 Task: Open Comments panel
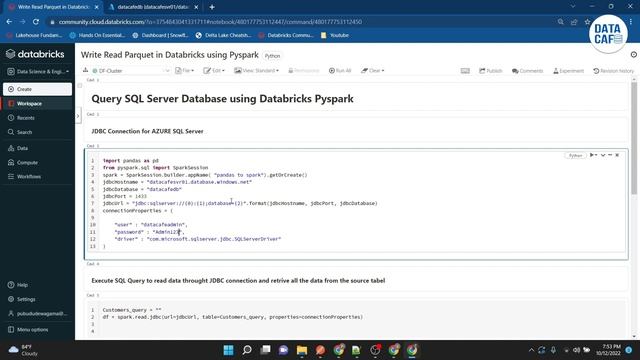click(x=527, y=71)
